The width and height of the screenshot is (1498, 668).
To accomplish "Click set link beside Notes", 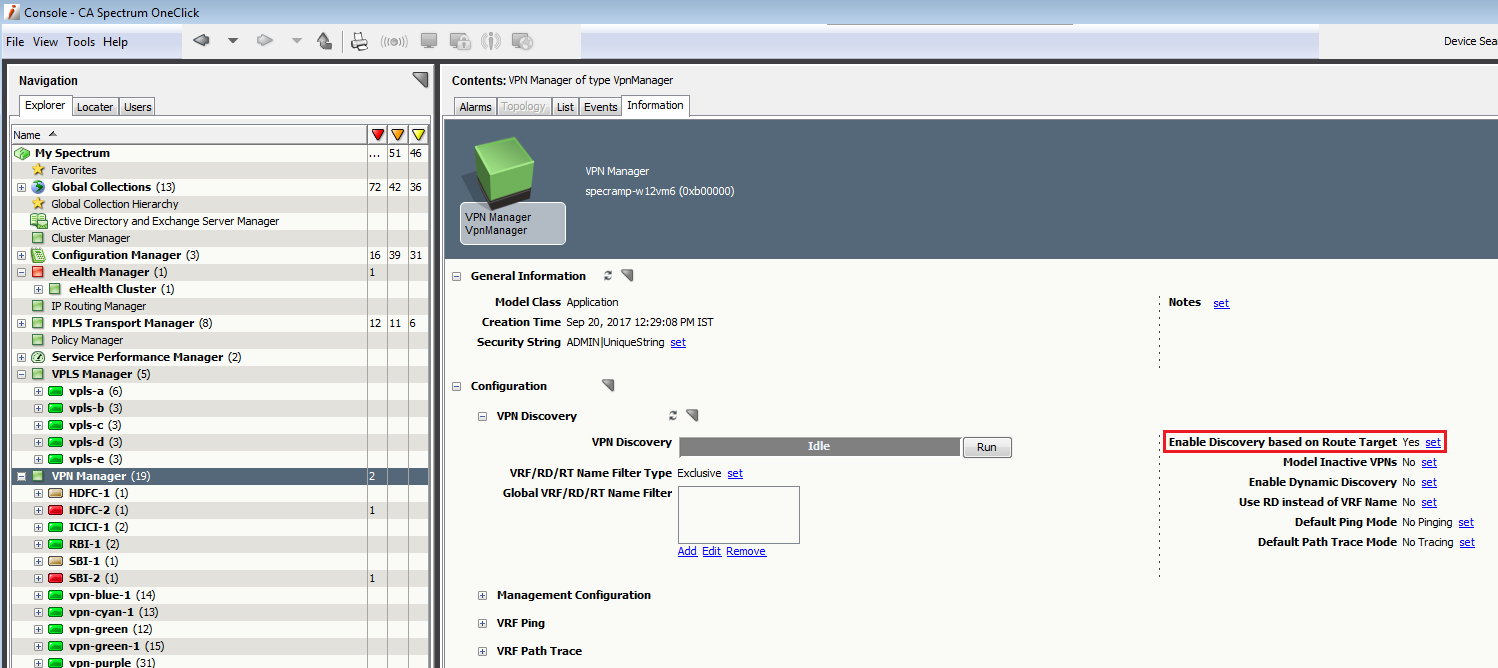I will 1221,303.
